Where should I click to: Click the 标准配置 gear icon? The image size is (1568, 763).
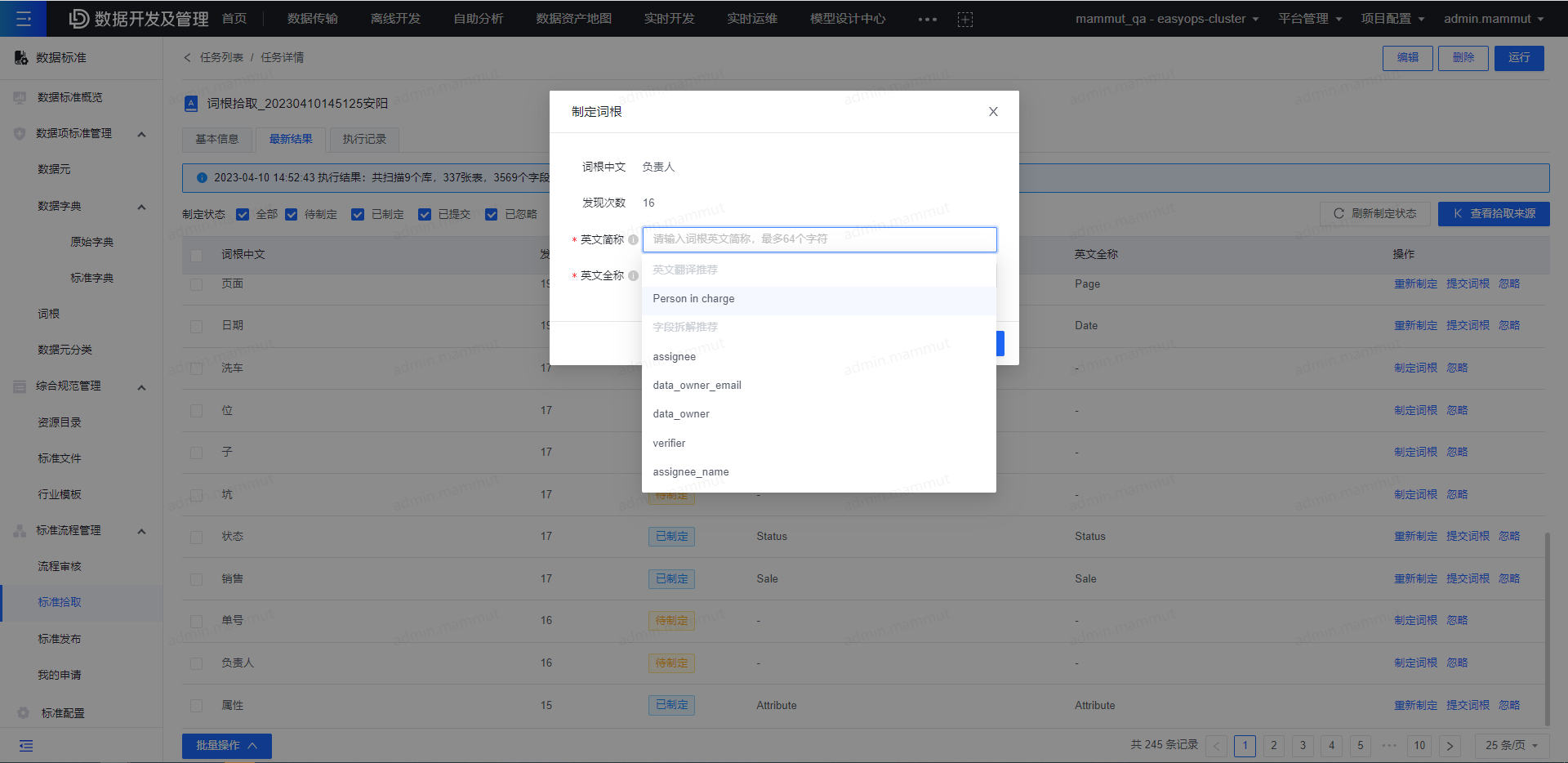pos(23,713)
